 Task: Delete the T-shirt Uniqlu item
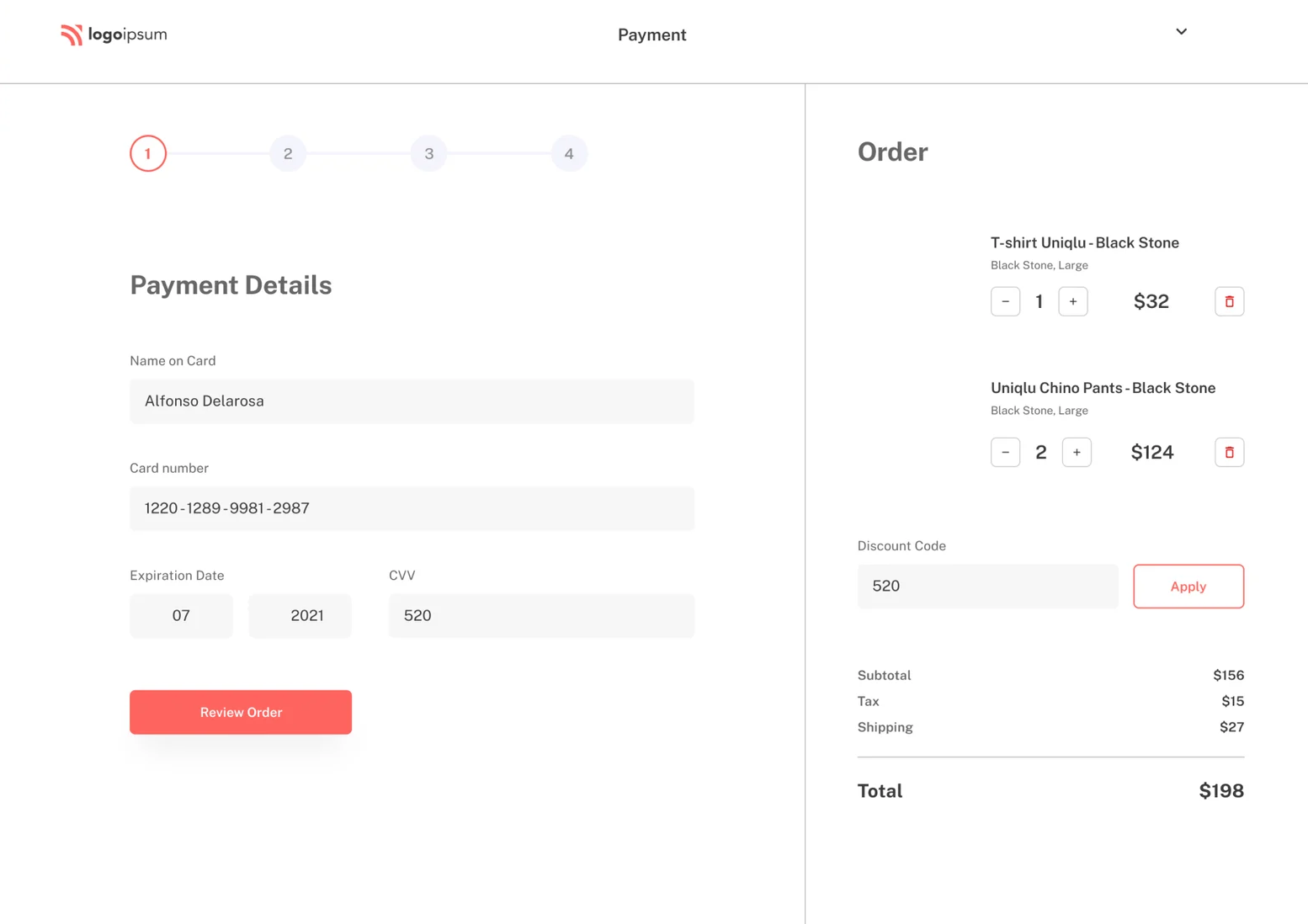coord(1229,301)
